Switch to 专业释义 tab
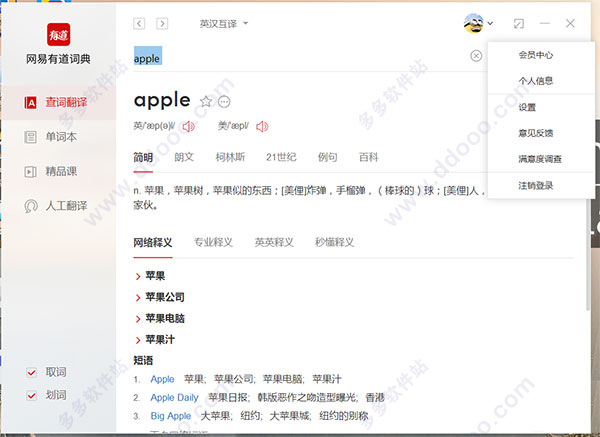 coord(213,242)
